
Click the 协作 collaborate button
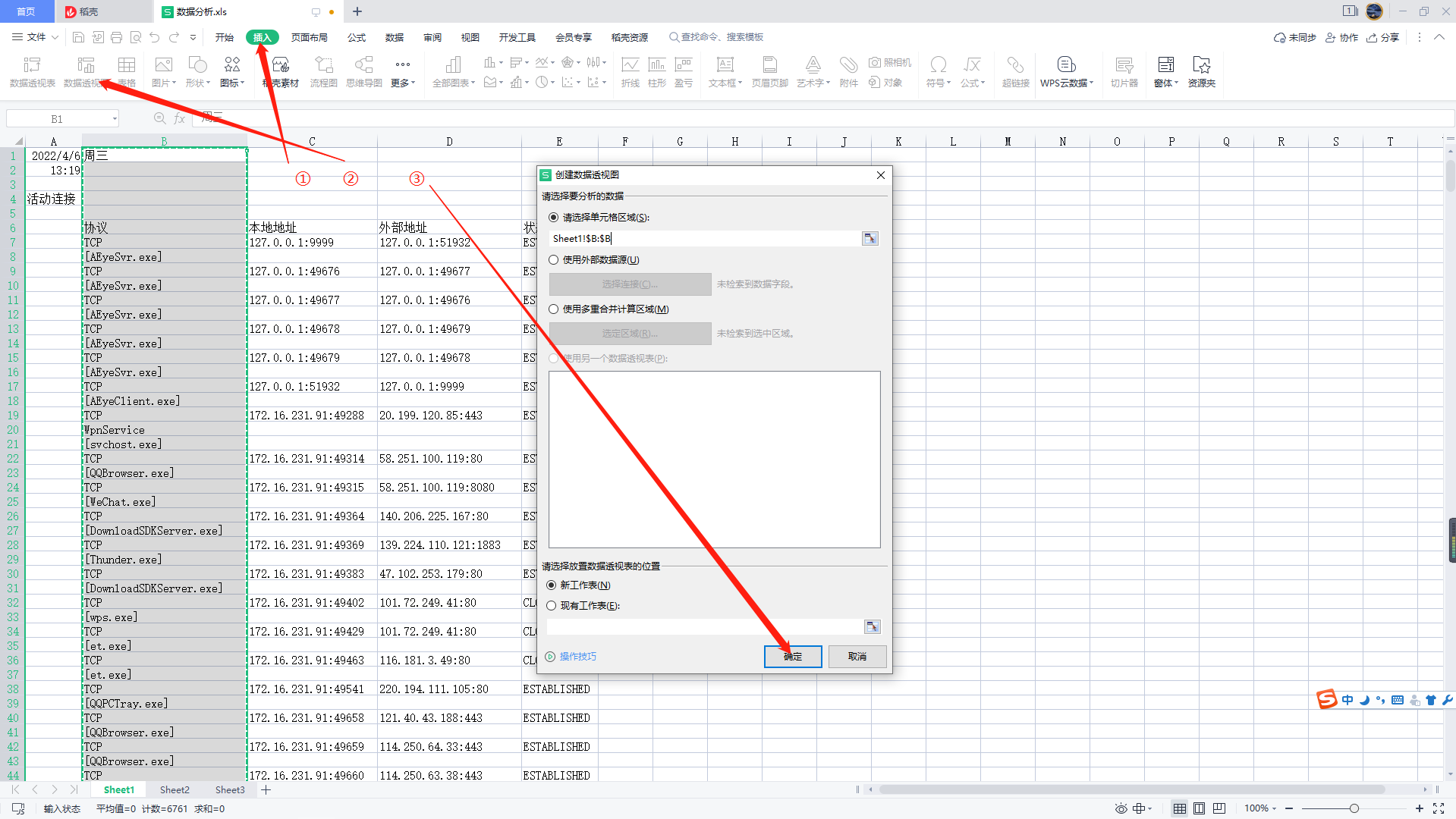click(x=1341, y=37)
